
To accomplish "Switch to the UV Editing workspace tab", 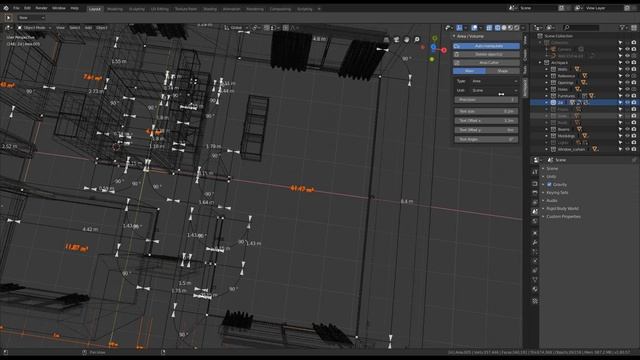I will click(159, 9).
